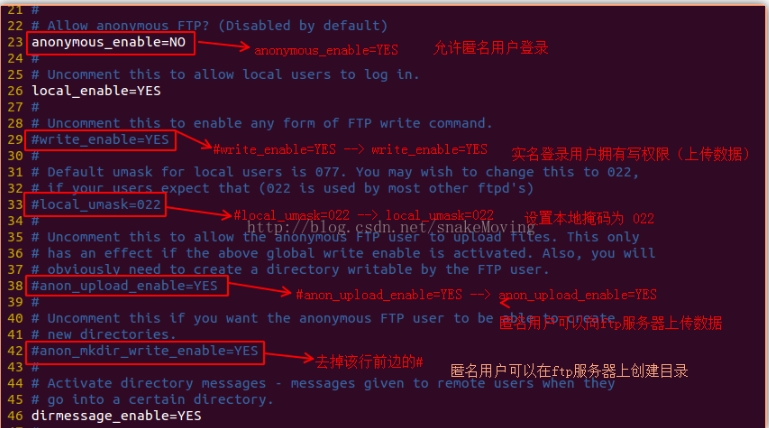Click the dirmessage_enable=YES line
Screen dimensions: 769x428
pyautogui.click(x=116, y=416)
